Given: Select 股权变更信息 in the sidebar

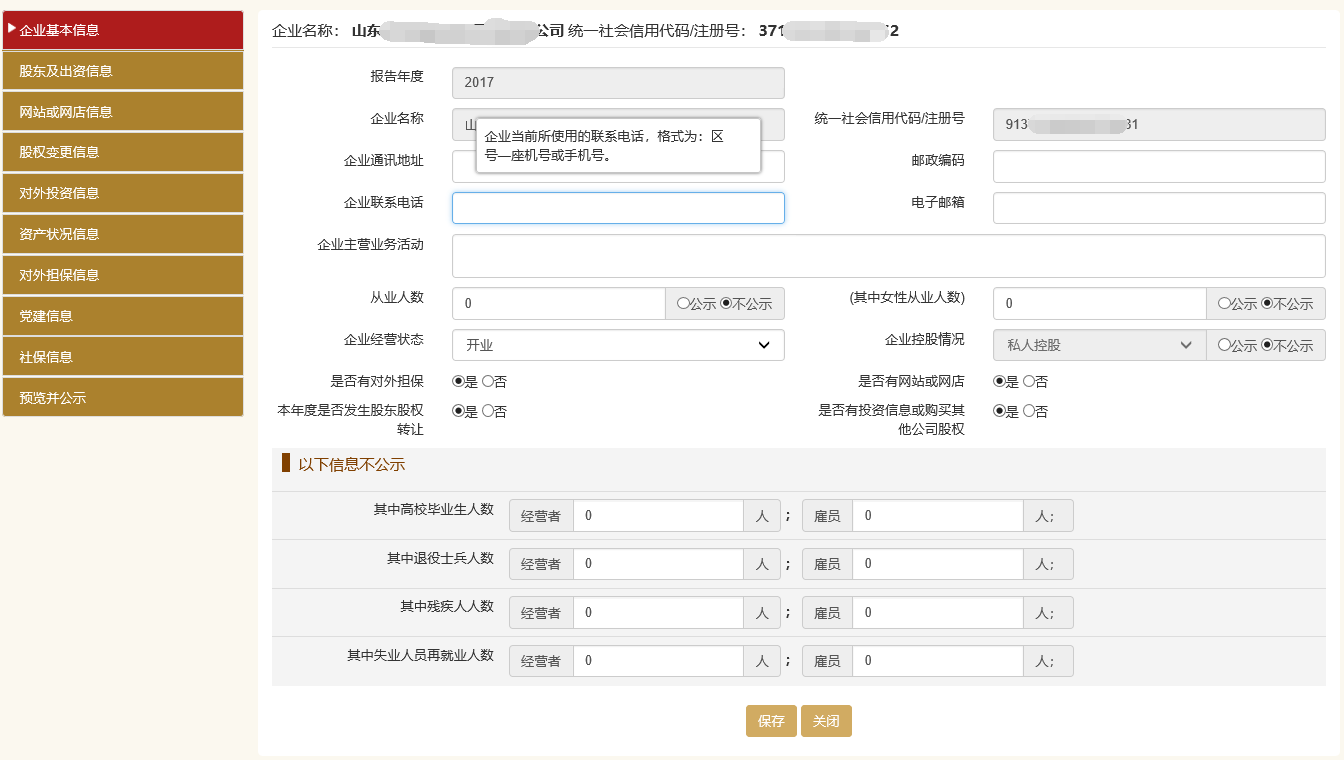Looking at the screenshot, I should click(x=123, y=152).
